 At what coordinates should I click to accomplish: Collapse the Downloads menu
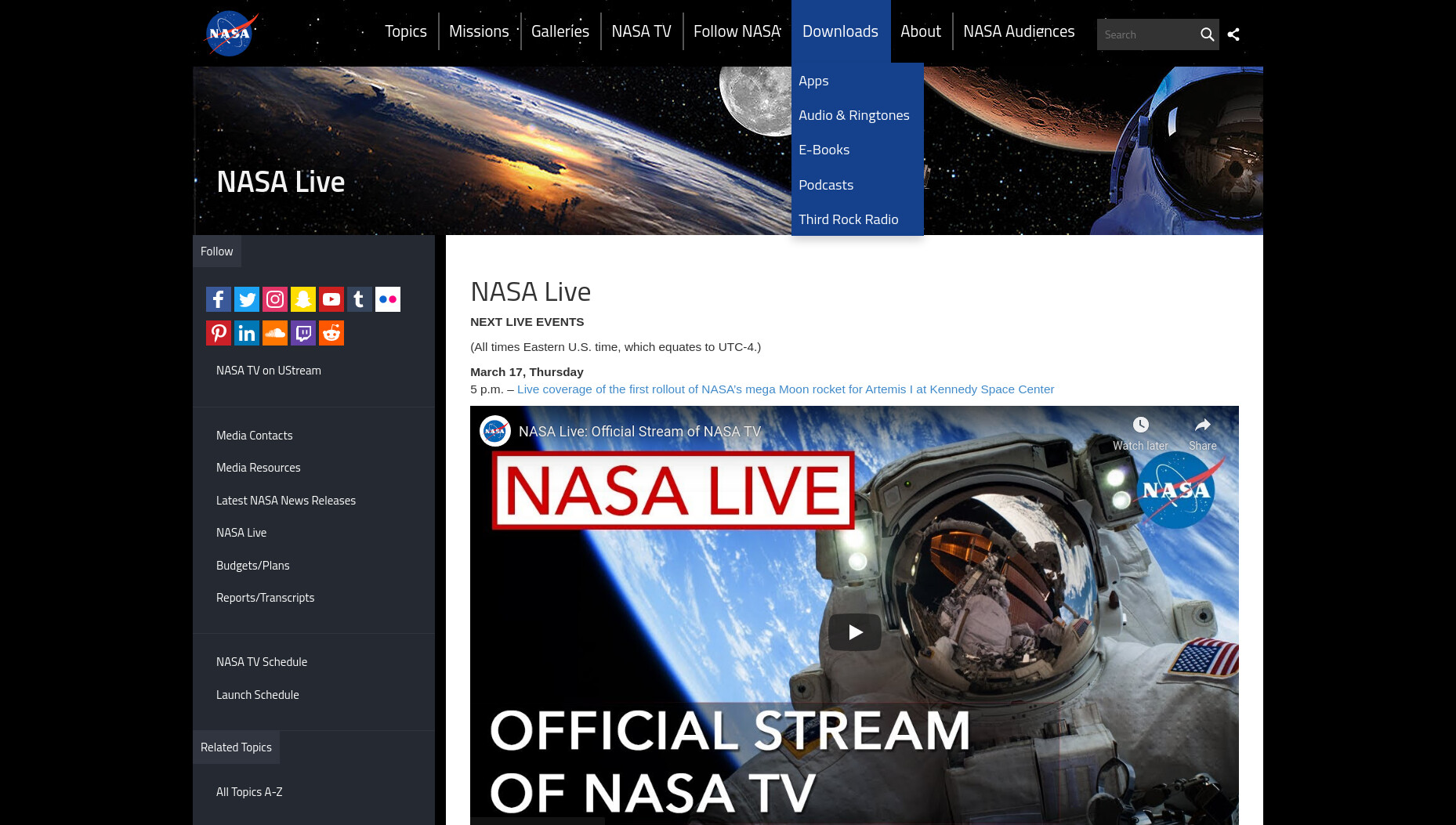[840, 31]
